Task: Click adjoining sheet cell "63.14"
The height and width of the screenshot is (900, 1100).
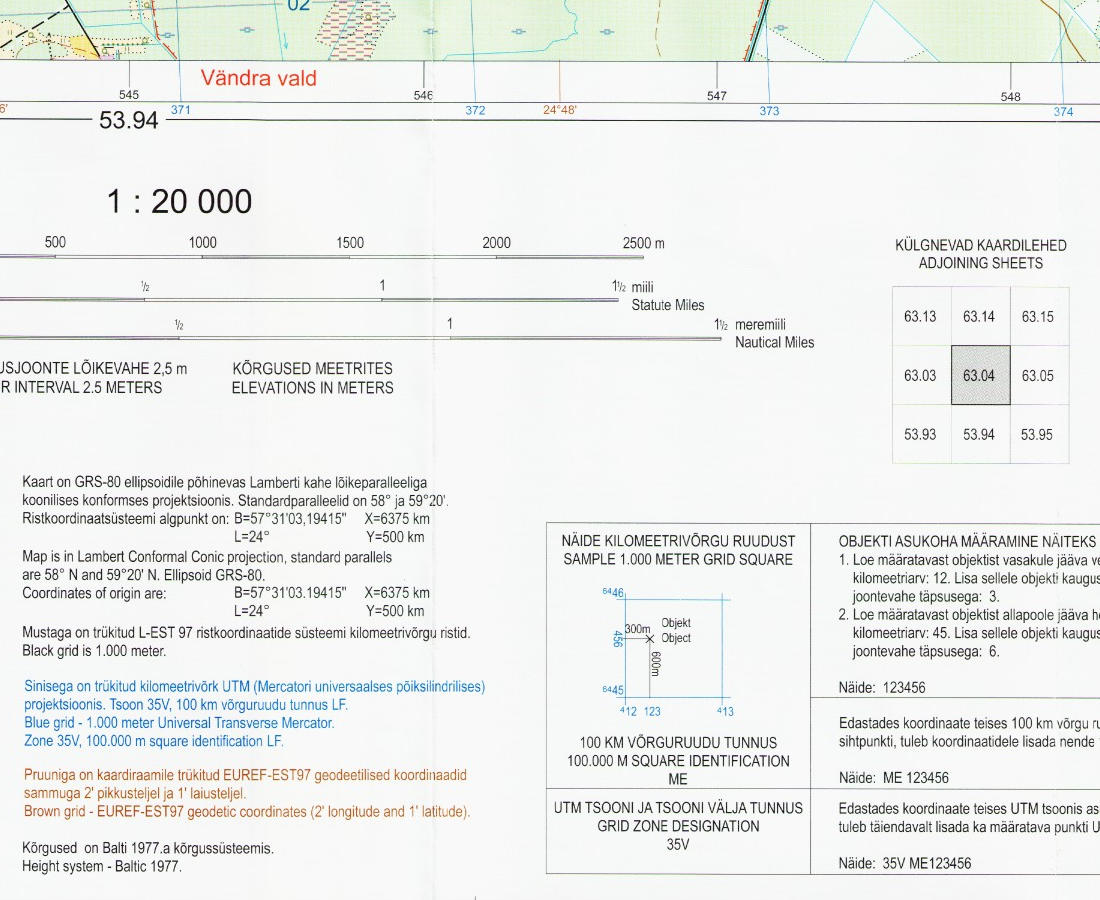Action: [x=979, y=316]
